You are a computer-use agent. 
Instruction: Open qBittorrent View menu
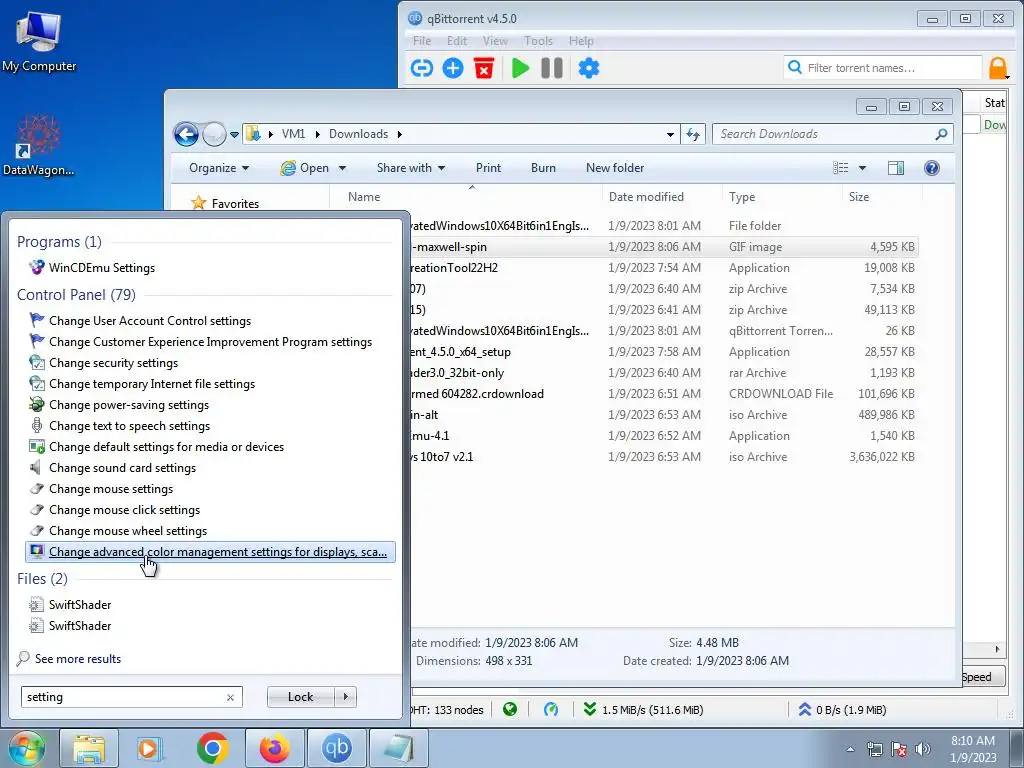tap(495, 41)
